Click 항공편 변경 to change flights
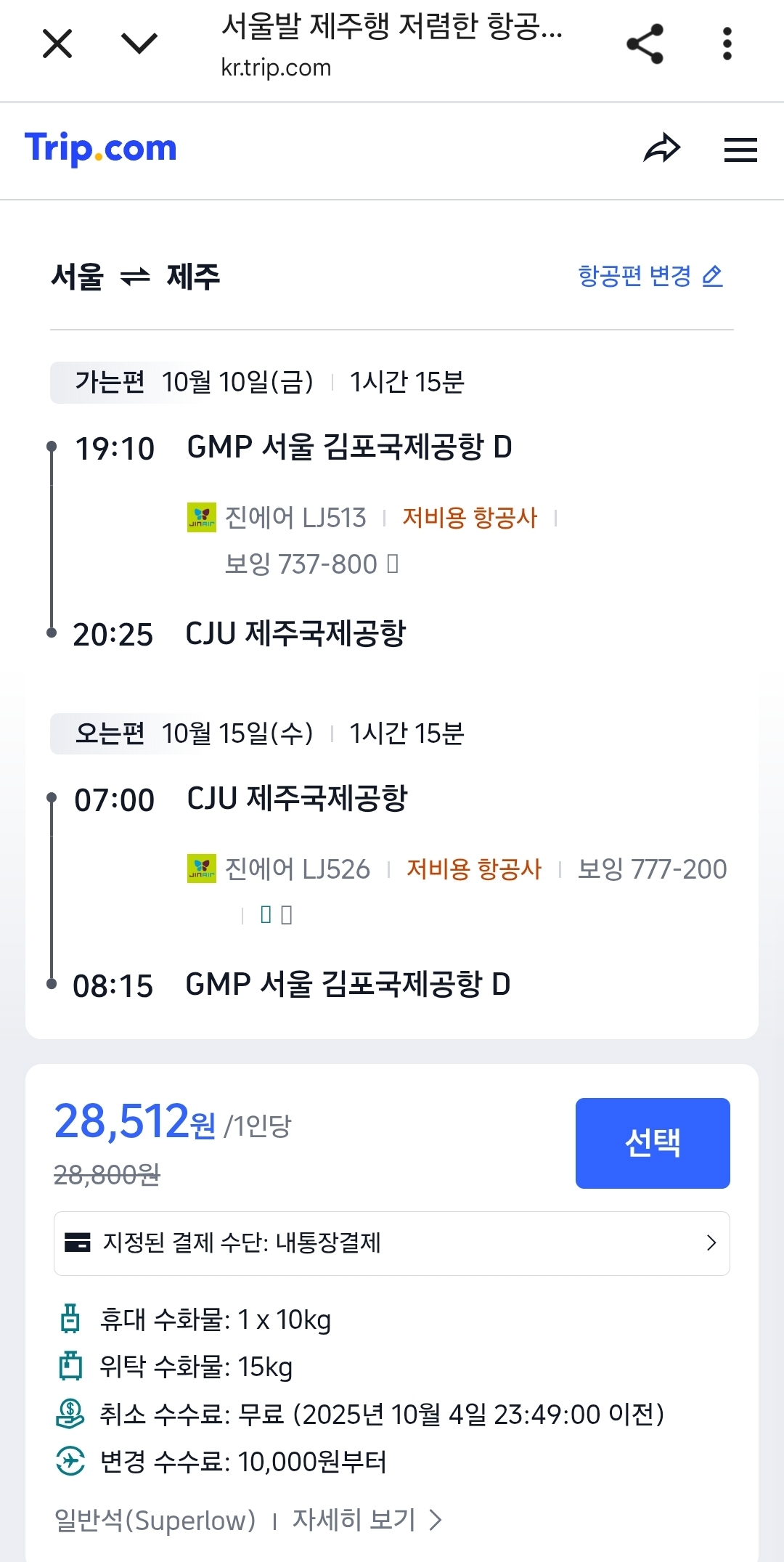The height and width of the screenshot is (1562, 784). 634,276
